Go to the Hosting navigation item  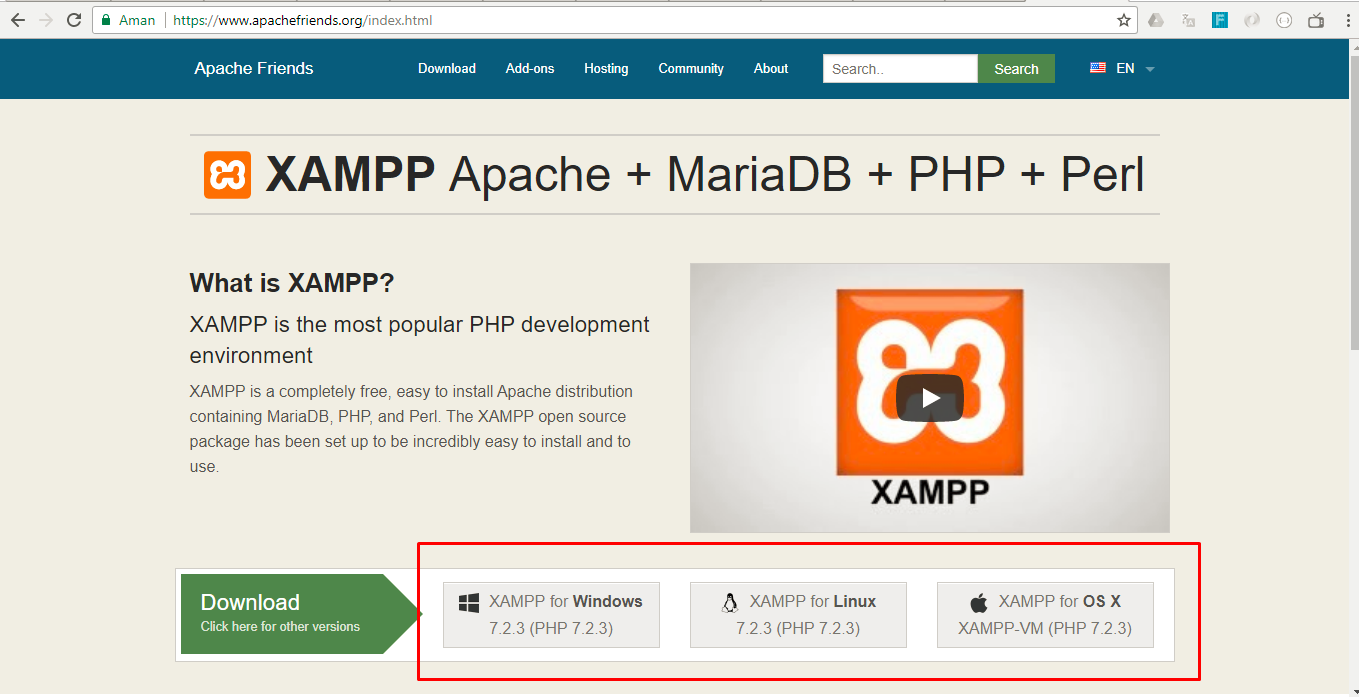coord(606,68)
